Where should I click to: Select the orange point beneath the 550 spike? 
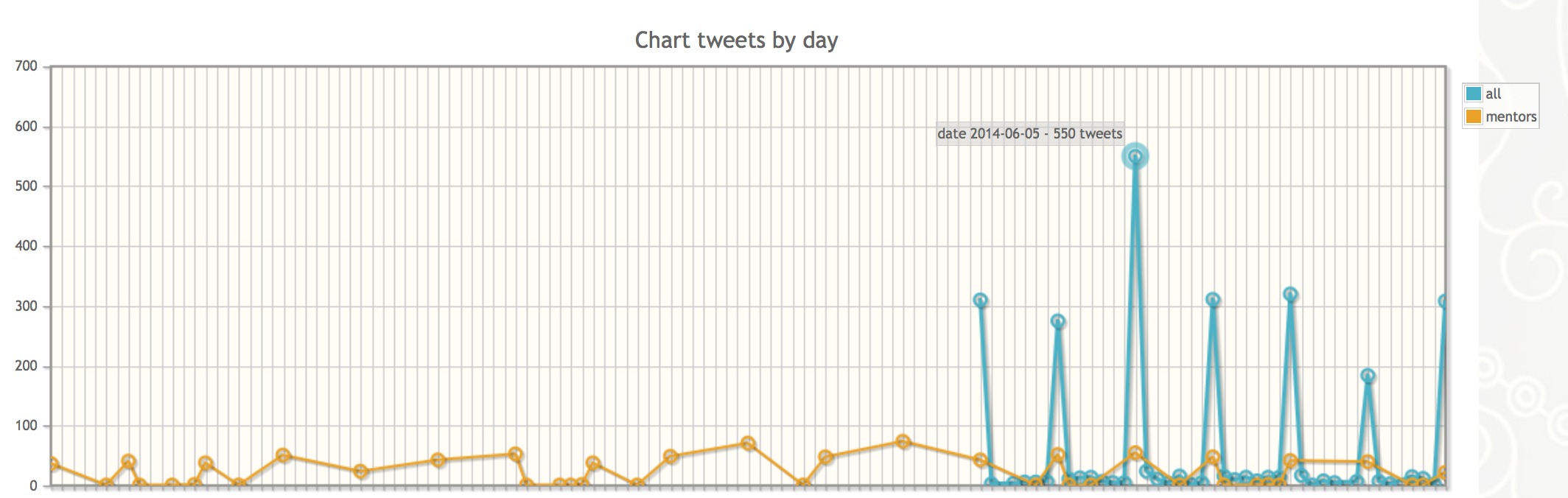click(1135, 453)
